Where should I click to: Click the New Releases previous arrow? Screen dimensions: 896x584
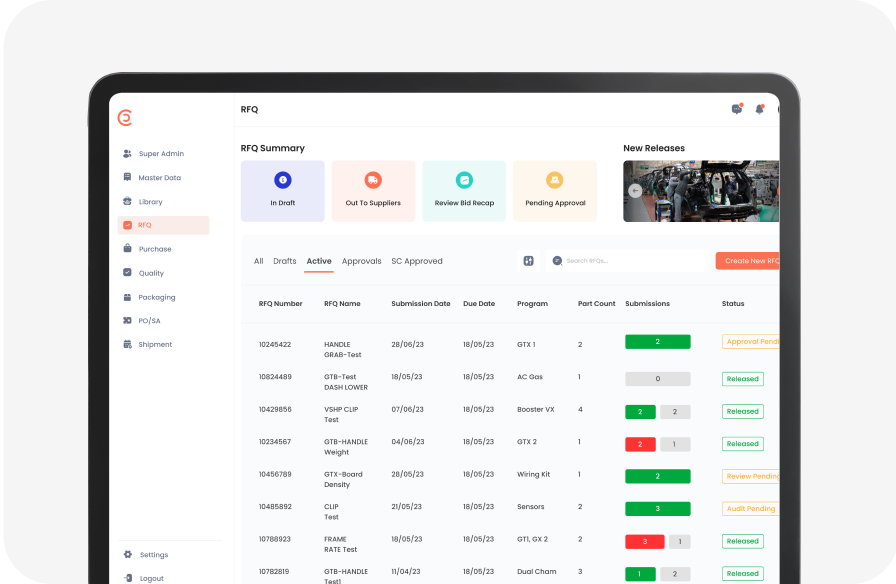[634, 191]
